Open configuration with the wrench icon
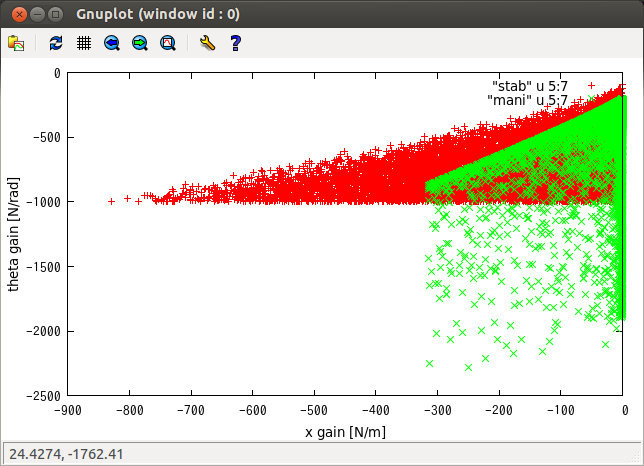644x466 pixels. click(207, 43)
